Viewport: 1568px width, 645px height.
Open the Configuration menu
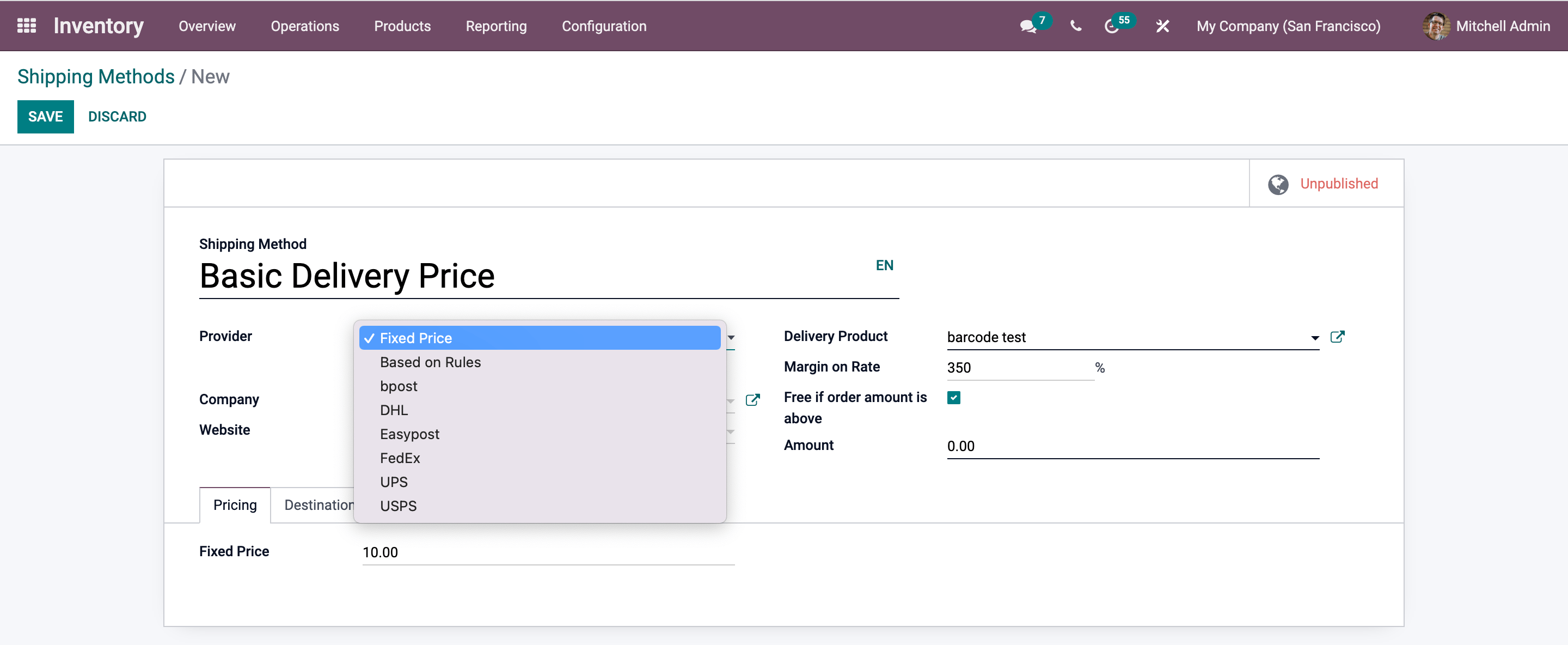tap(603, 26)
